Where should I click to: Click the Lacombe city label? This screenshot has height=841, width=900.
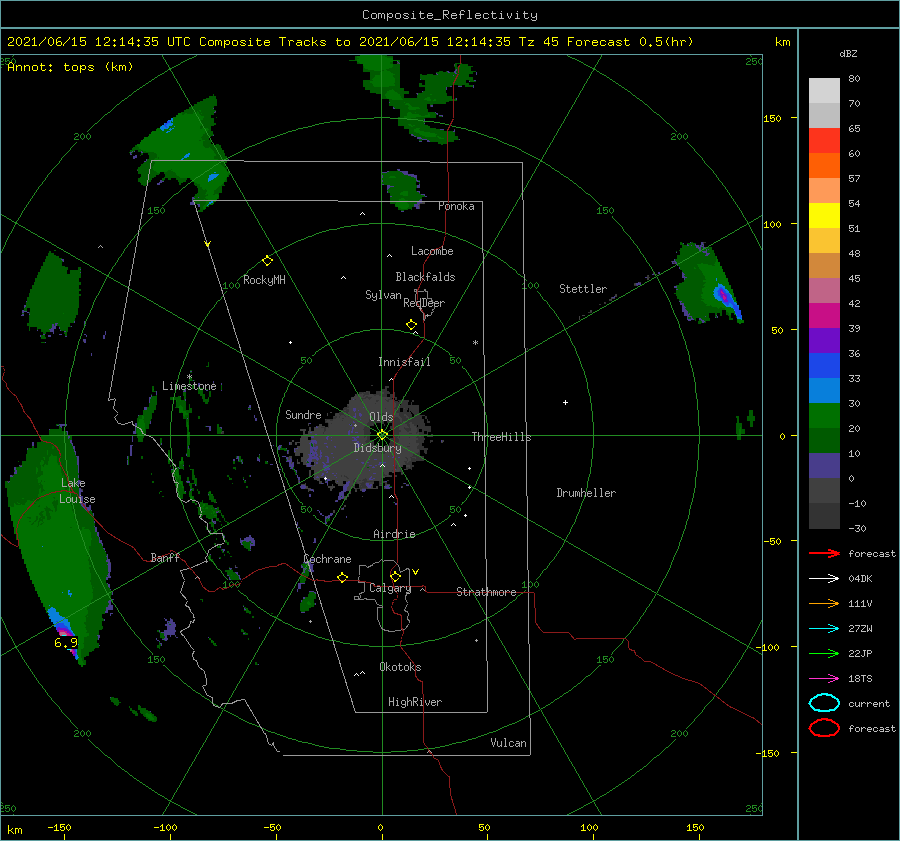432,251
